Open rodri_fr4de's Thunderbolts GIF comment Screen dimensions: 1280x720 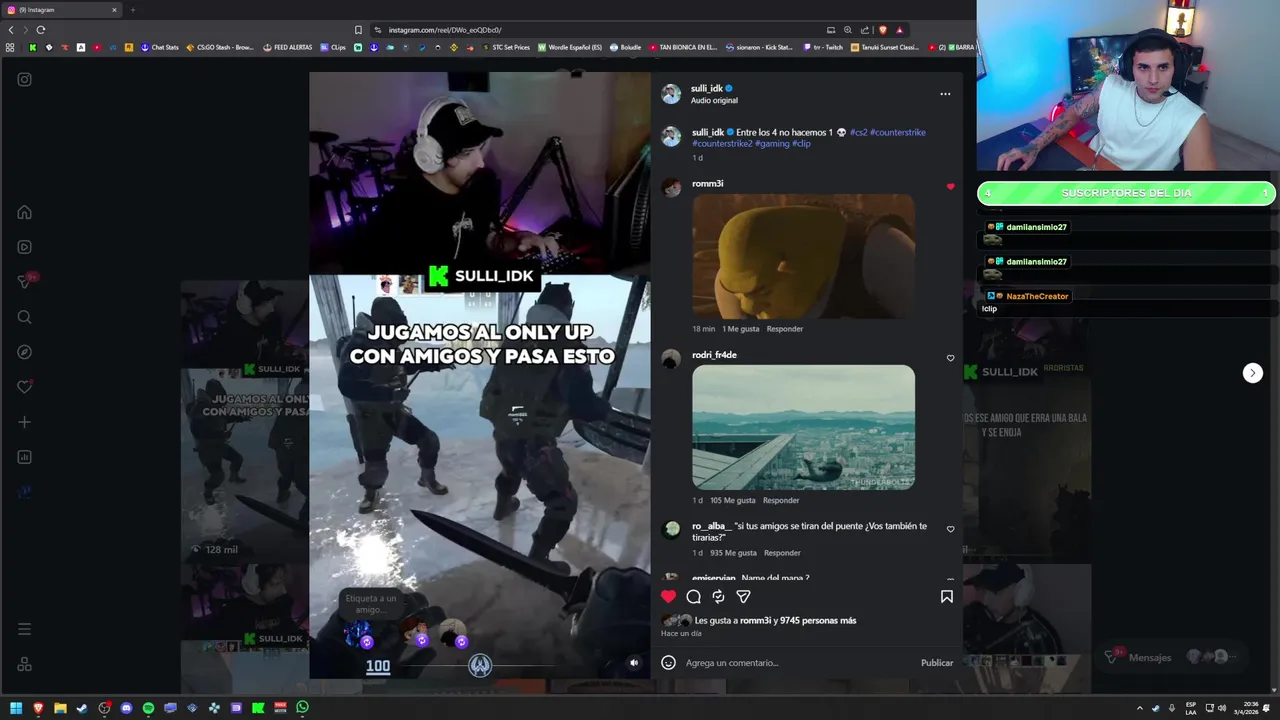click(803, 427)
